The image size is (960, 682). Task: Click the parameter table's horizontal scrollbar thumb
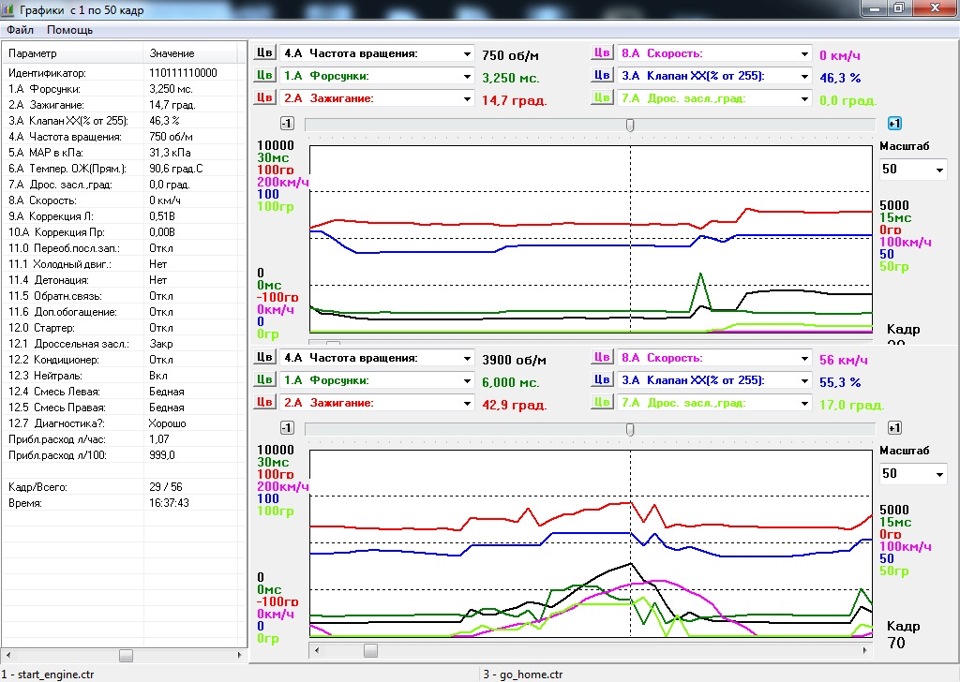pos(126,655)
